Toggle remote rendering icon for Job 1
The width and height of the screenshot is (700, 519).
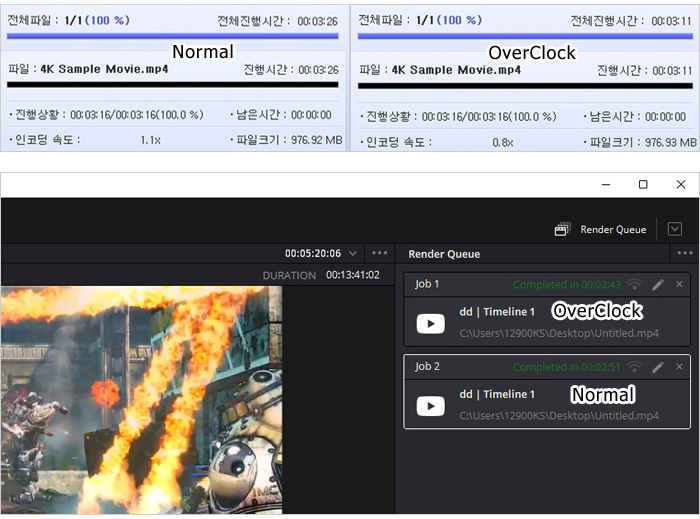click(x=634, y=284)
